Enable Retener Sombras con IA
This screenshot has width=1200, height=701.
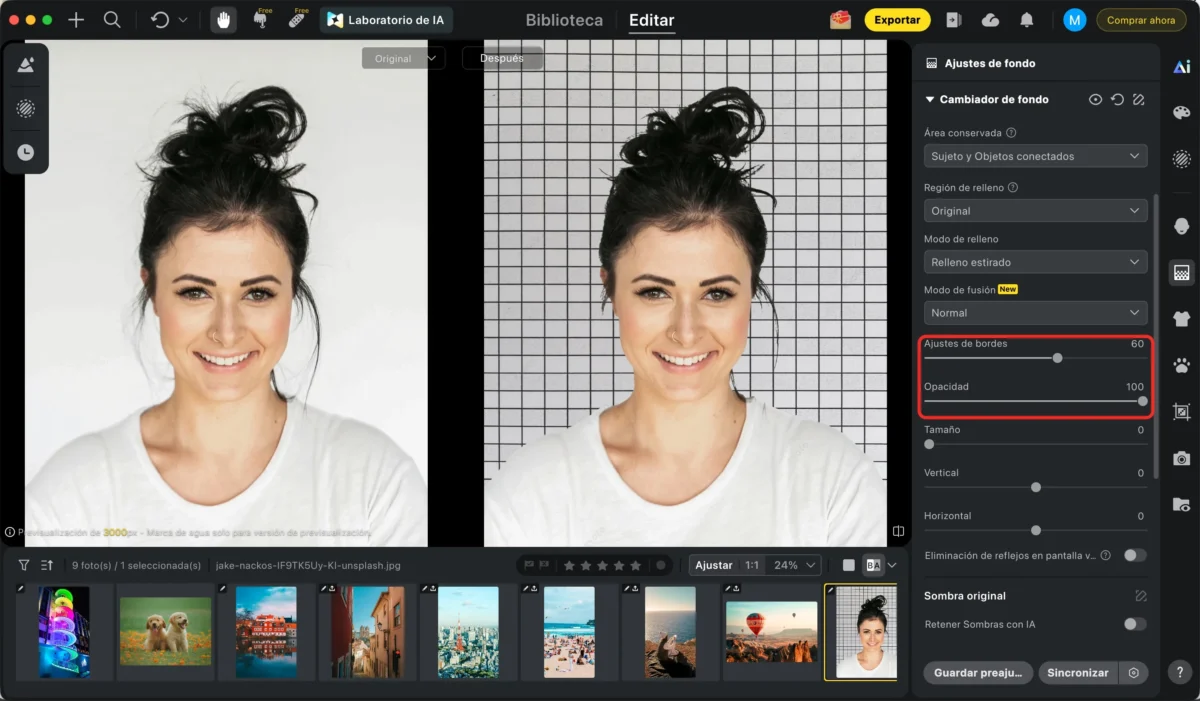[x=1135, y=624]
